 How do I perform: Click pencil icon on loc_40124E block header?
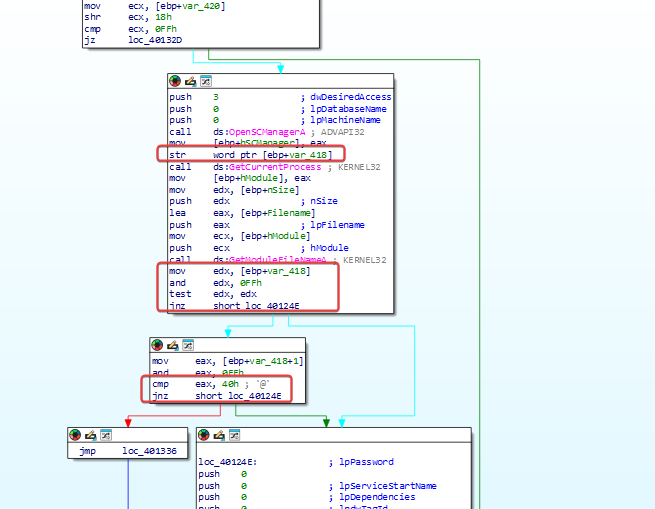[219, 435]
